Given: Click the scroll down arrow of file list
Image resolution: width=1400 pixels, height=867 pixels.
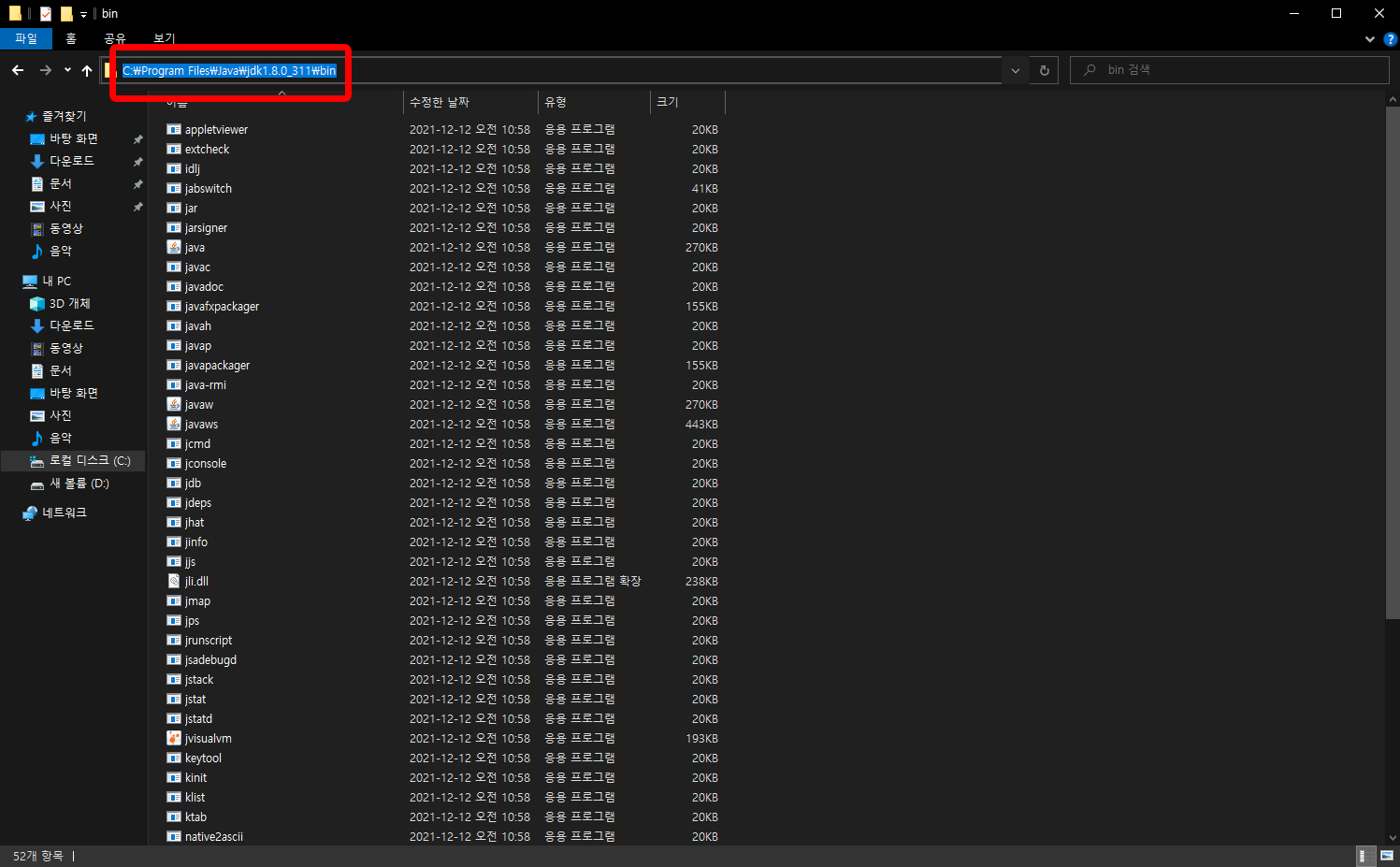Looking at the screenshot, I should coord(1392,838).
